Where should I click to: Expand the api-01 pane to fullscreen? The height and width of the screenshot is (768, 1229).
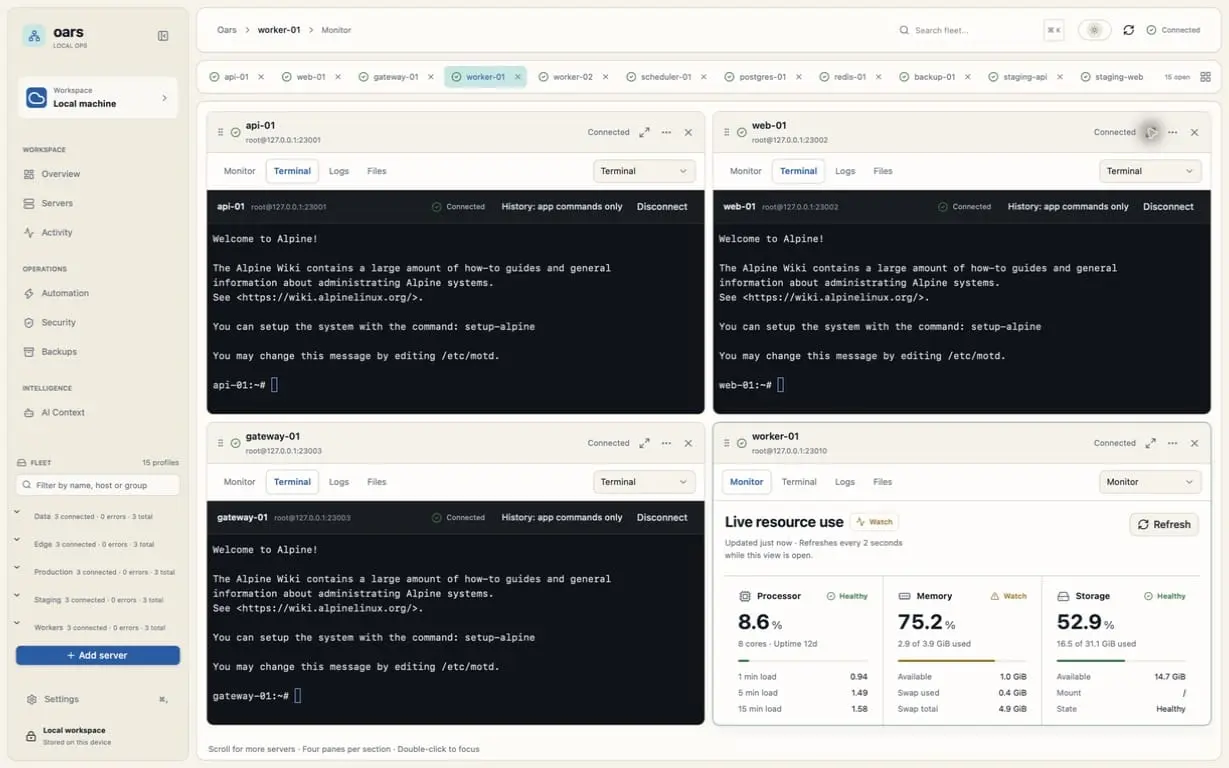[644, 132]
